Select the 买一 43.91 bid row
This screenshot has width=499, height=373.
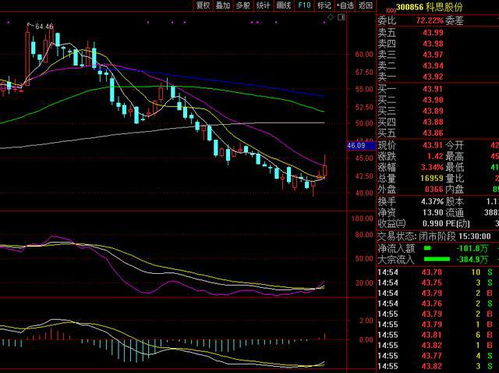[438, 89]
